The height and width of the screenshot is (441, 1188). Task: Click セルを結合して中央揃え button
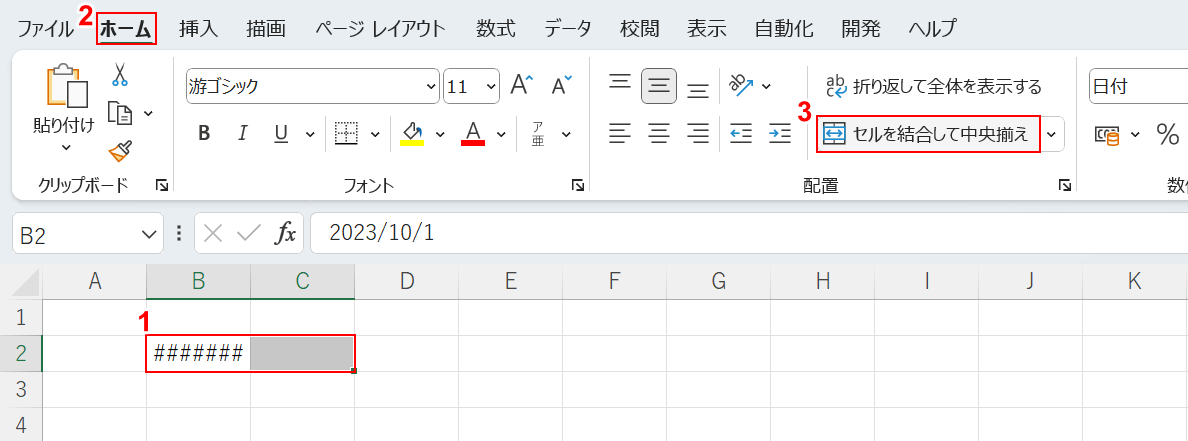pos(928,133)
